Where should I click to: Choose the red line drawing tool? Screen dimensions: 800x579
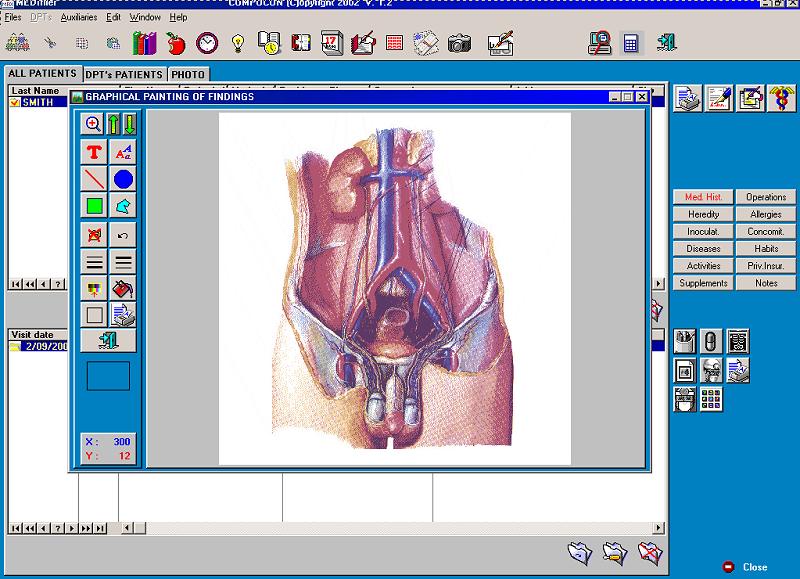94,179
